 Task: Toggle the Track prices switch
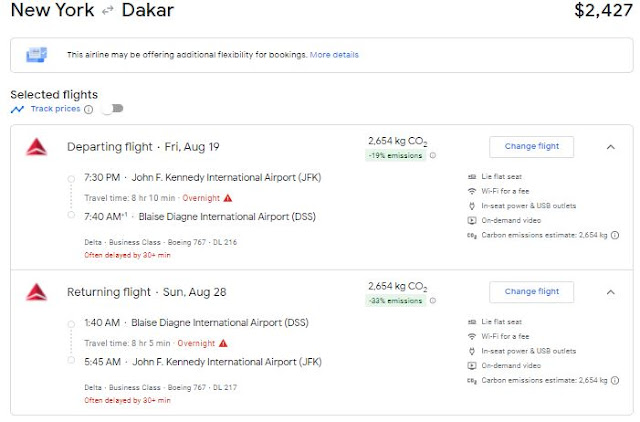tap(113, 109)
